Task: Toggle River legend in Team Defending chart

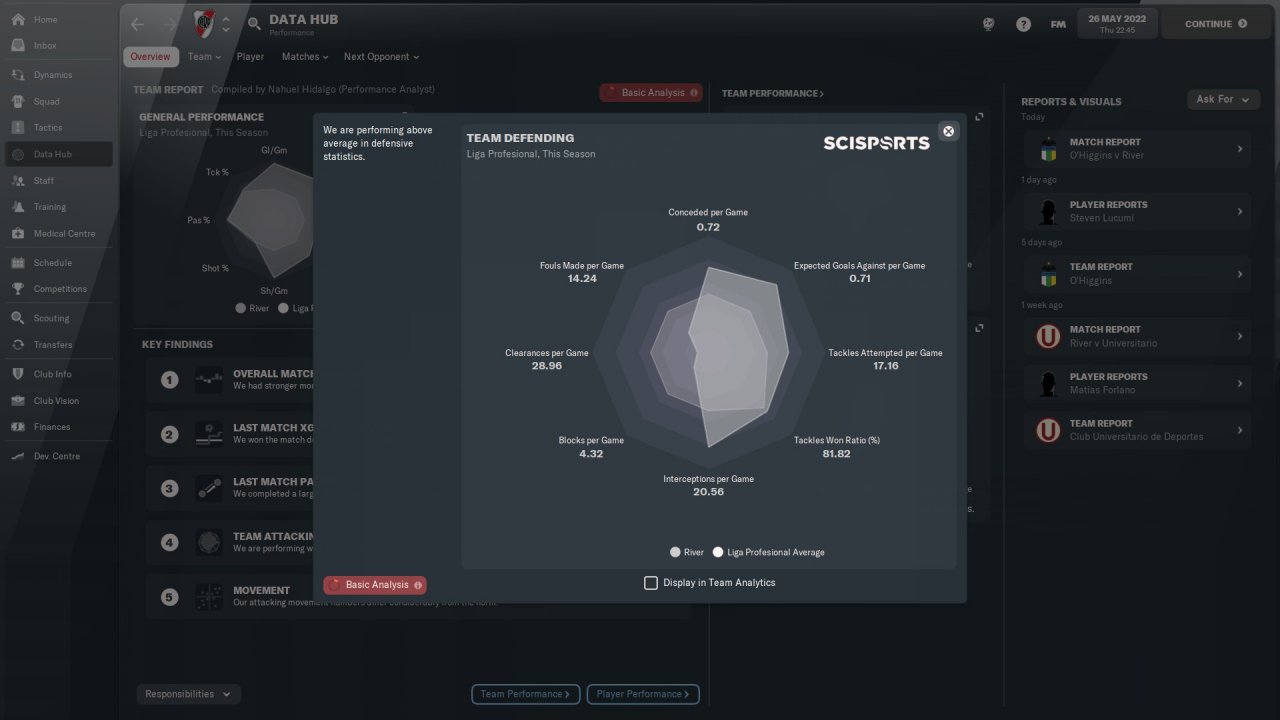Action: coord(688,552)
